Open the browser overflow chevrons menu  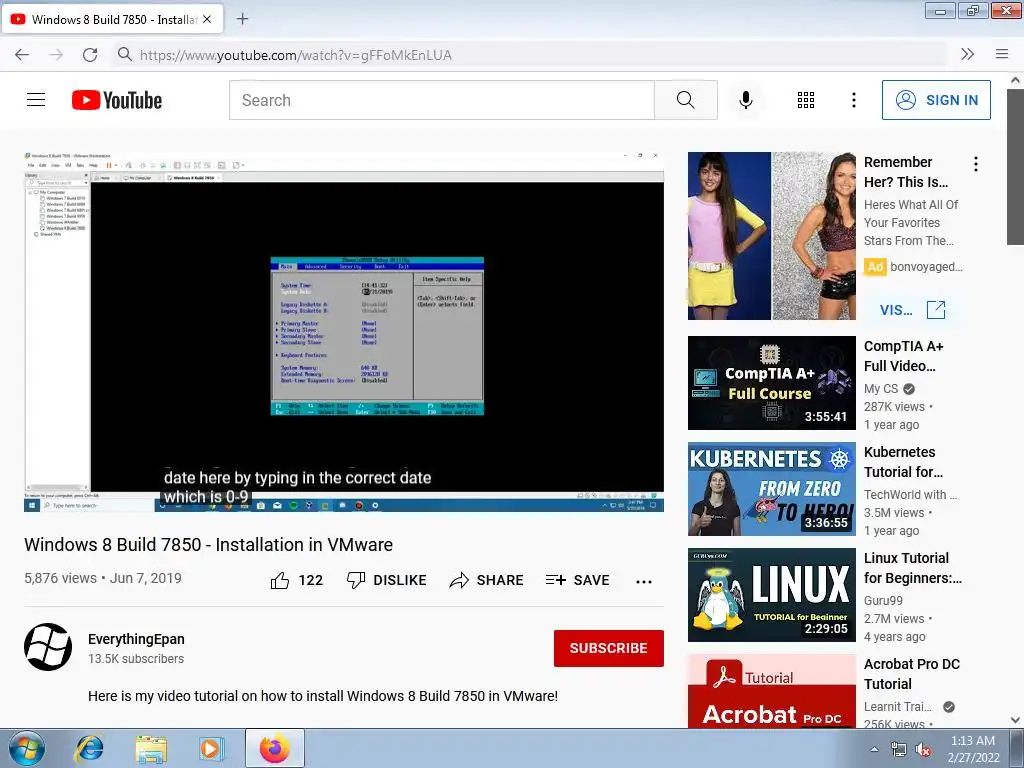coord(968,54)
